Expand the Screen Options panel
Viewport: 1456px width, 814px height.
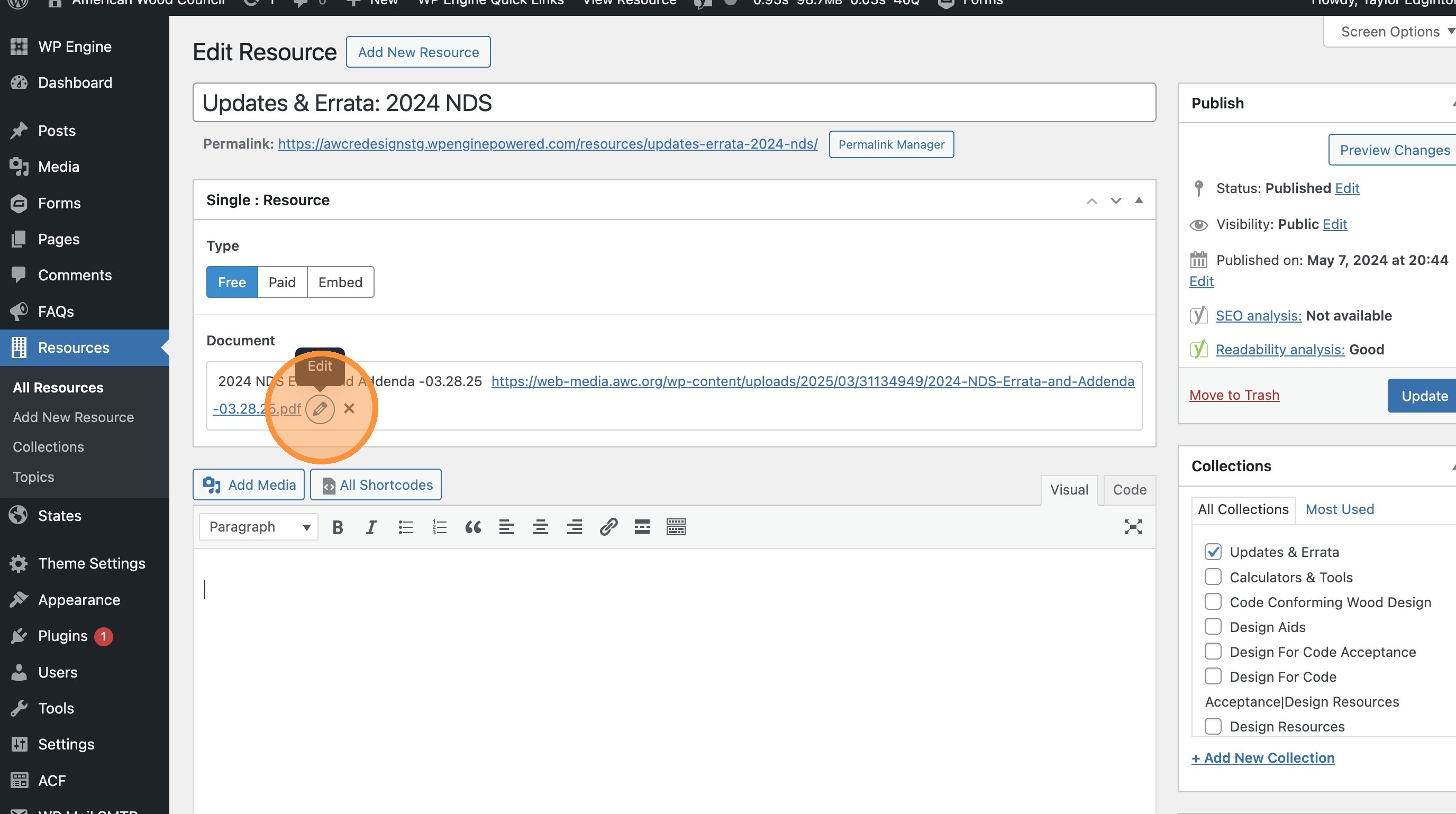pos(1390,32)
